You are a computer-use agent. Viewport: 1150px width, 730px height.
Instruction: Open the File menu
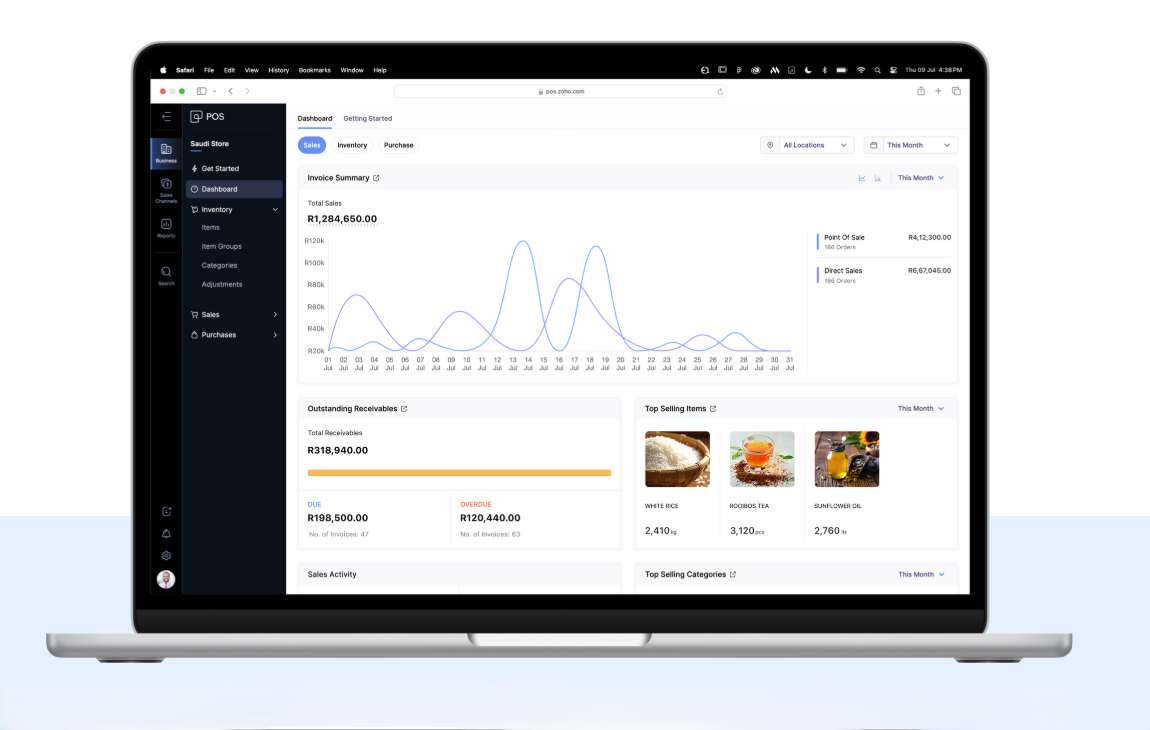click(x=209, y=70)
